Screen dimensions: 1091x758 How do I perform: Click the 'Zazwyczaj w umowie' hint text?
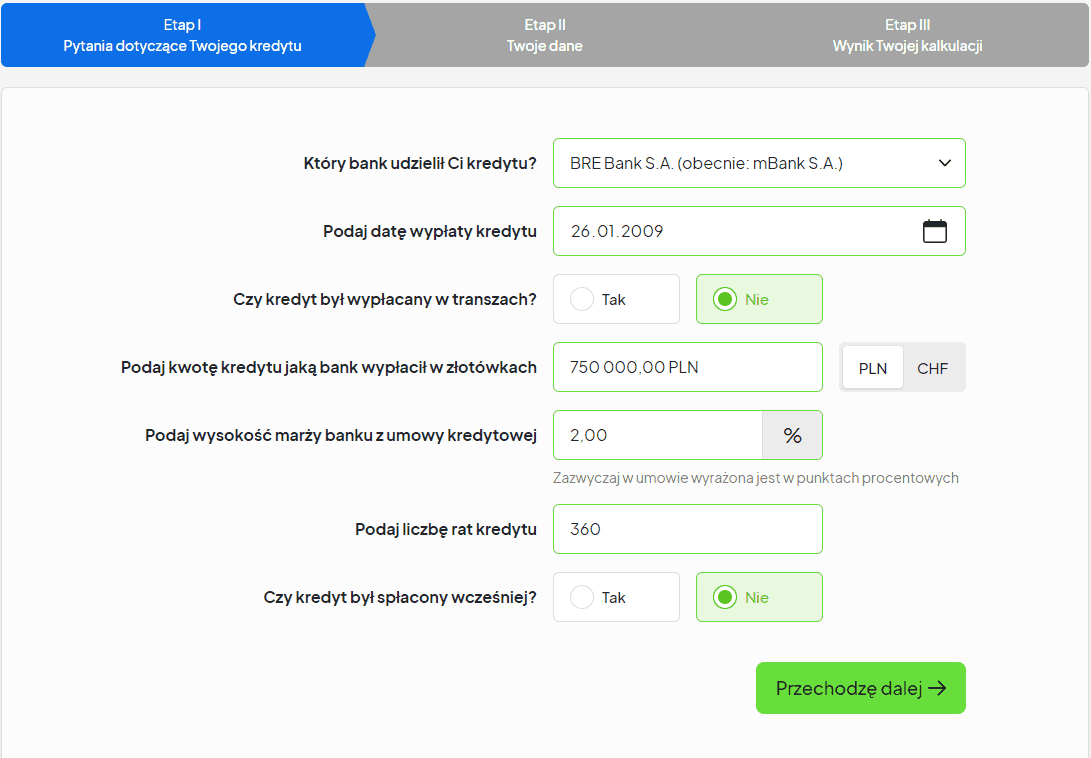pyautogui.click(x=756, y=478)
